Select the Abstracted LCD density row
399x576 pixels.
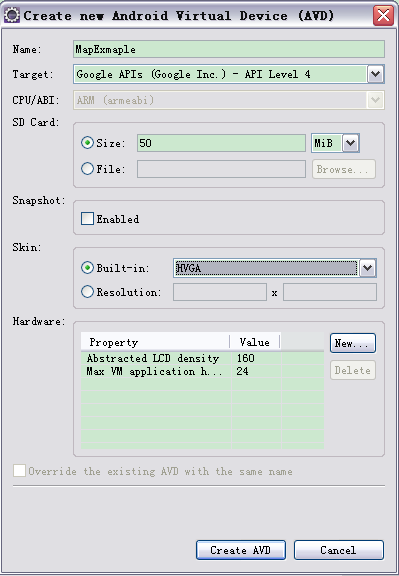pos(202,358)
